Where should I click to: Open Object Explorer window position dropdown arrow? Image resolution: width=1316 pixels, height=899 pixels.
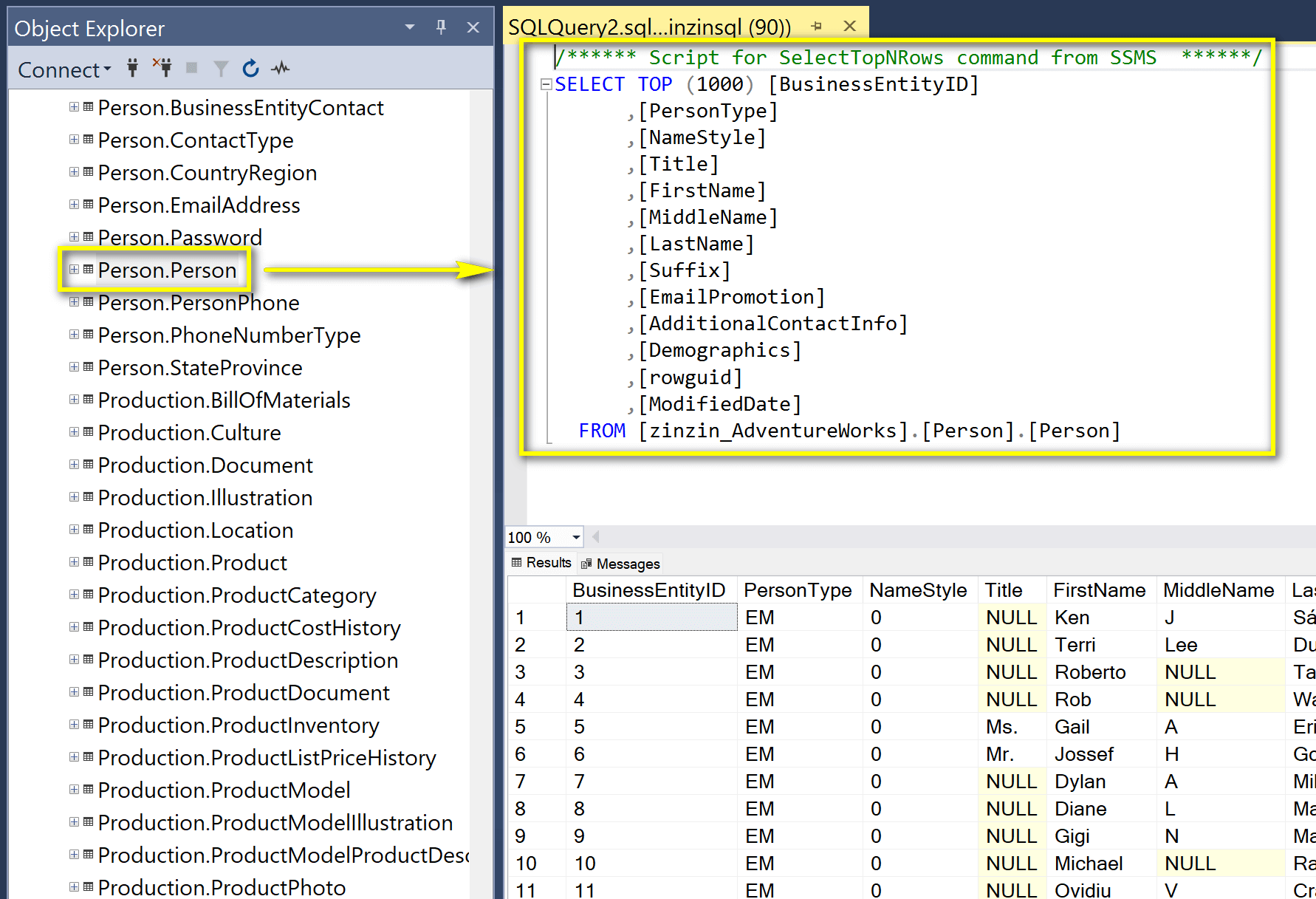(x=410, y=27)
